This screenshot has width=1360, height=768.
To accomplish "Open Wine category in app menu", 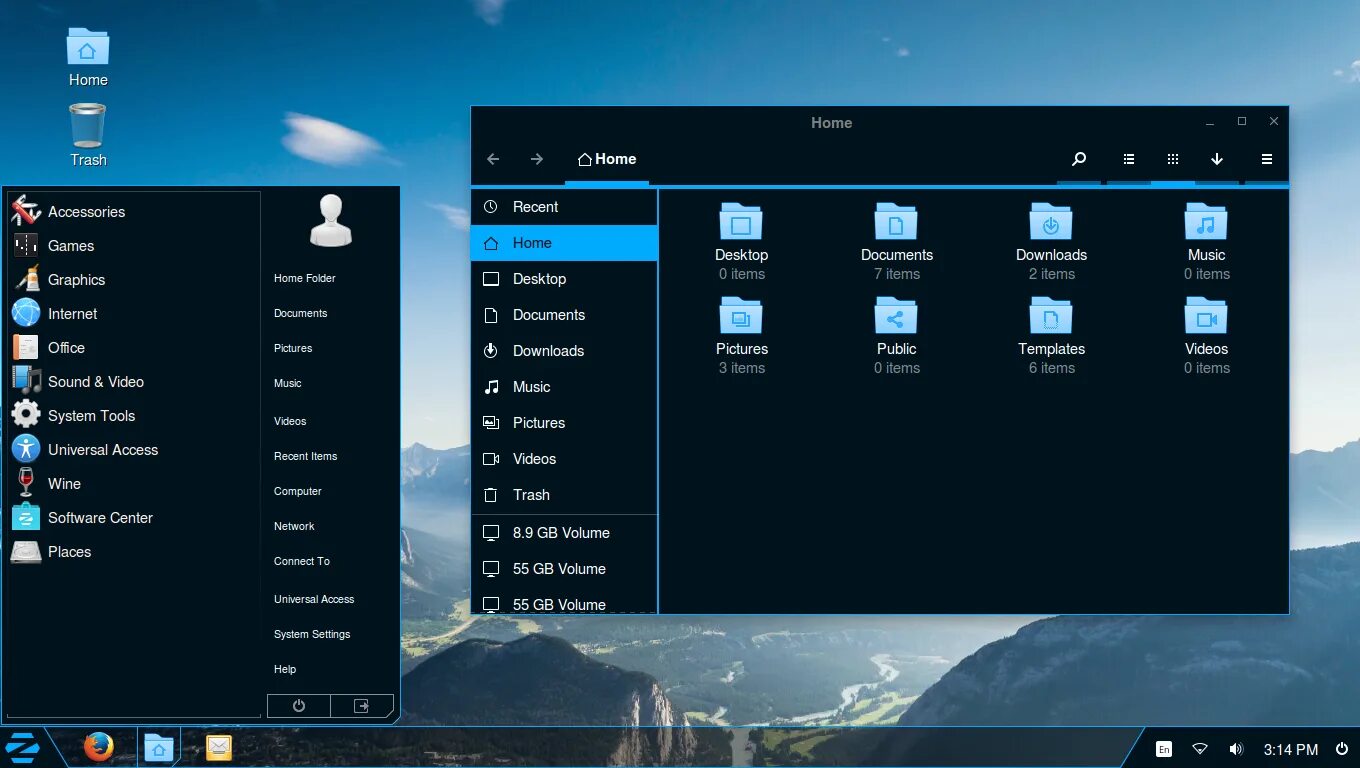I will point(134,484).
